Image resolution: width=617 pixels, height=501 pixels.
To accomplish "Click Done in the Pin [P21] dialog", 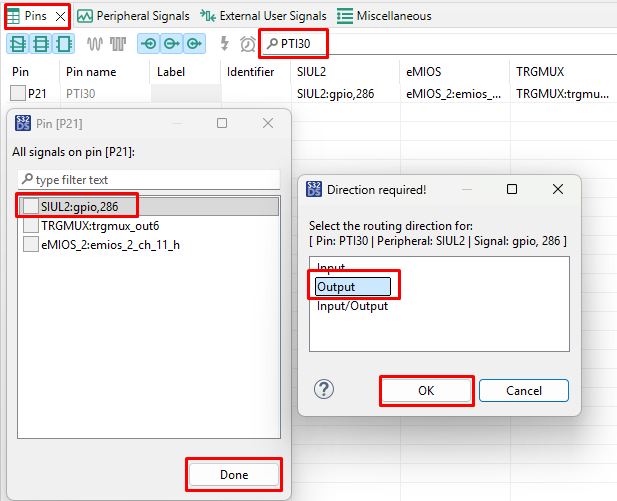I will 234,474.
